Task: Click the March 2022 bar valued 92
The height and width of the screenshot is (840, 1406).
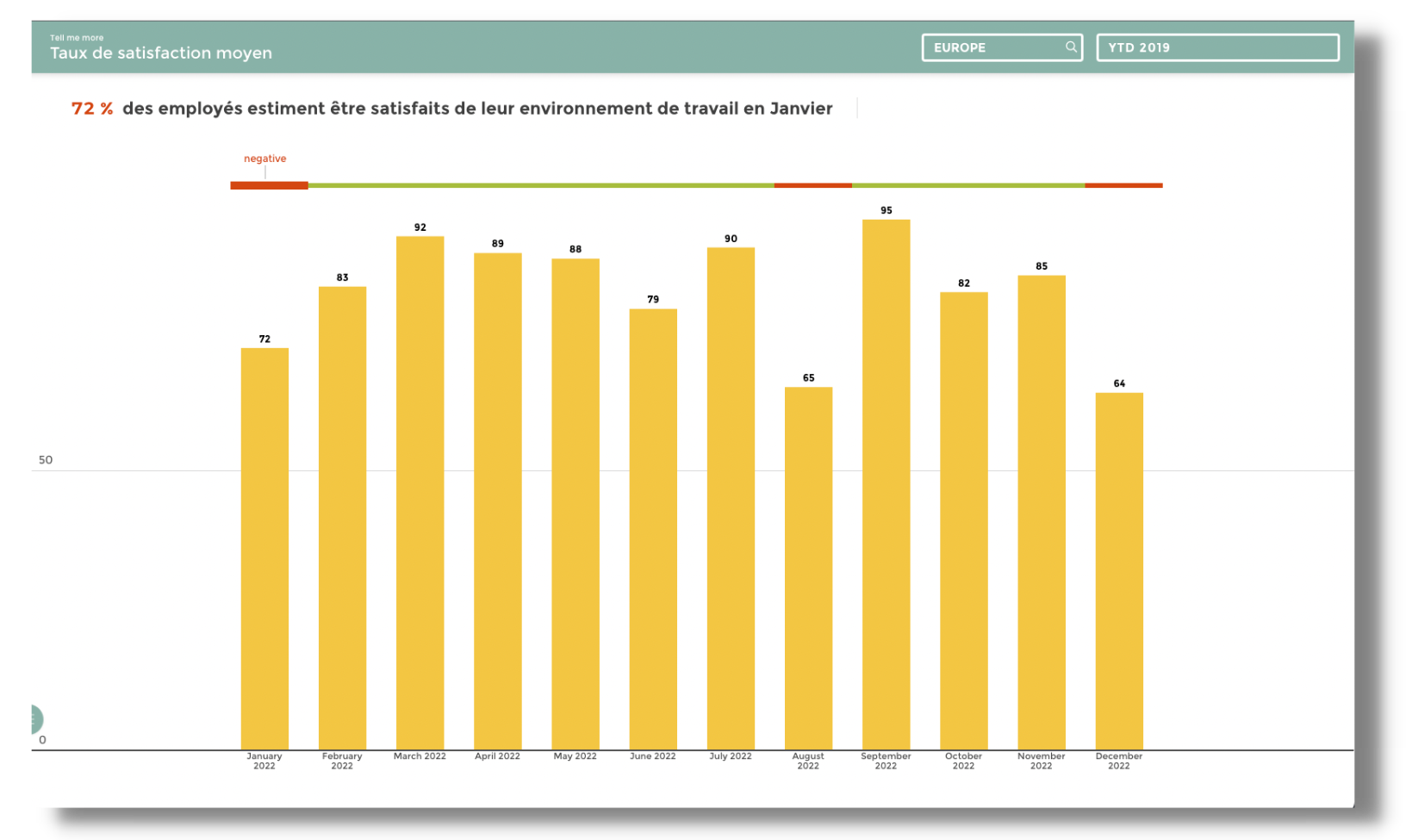Action: (x=420, y=492)
